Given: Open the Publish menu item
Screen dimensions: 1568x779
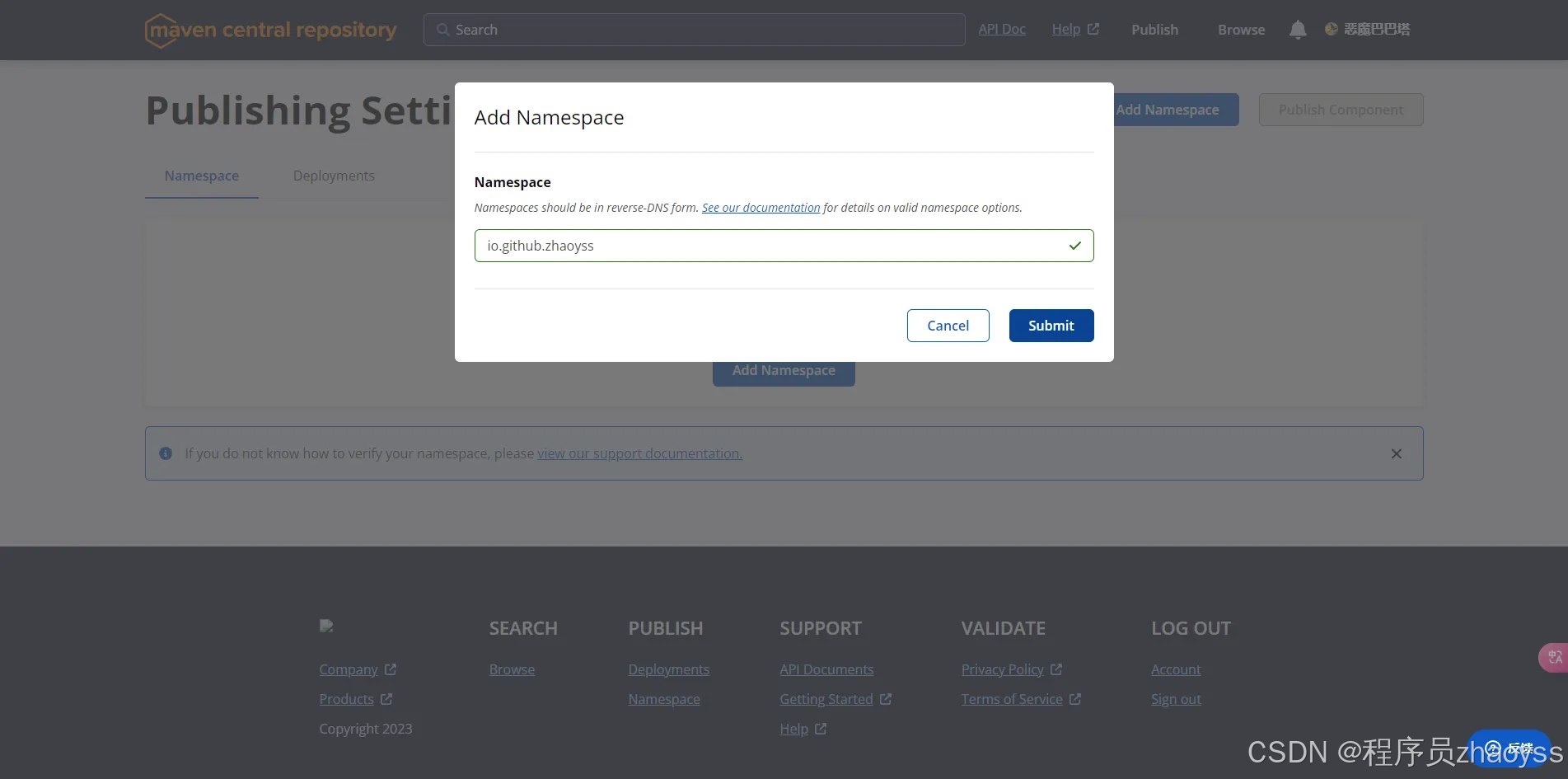Looking at the screenshot, I should click(x=1154, y=30).
